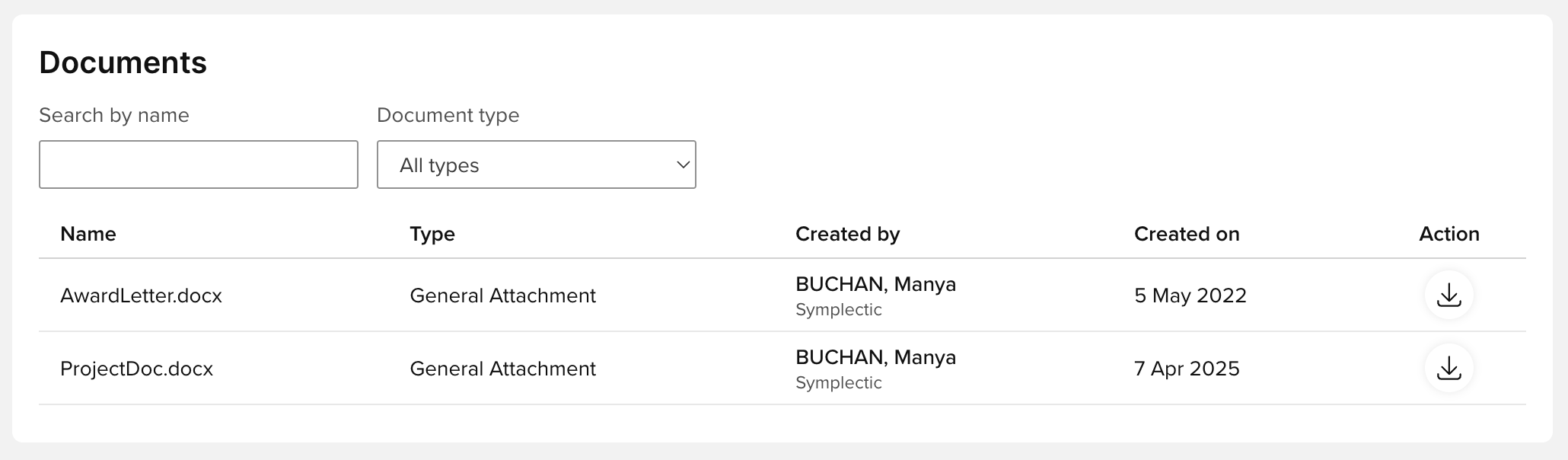The width and height of the screenshot is (1568, 460).
Task: Click the 7 Apr 2025 date cell
Action: click(x=1186, y=369)
